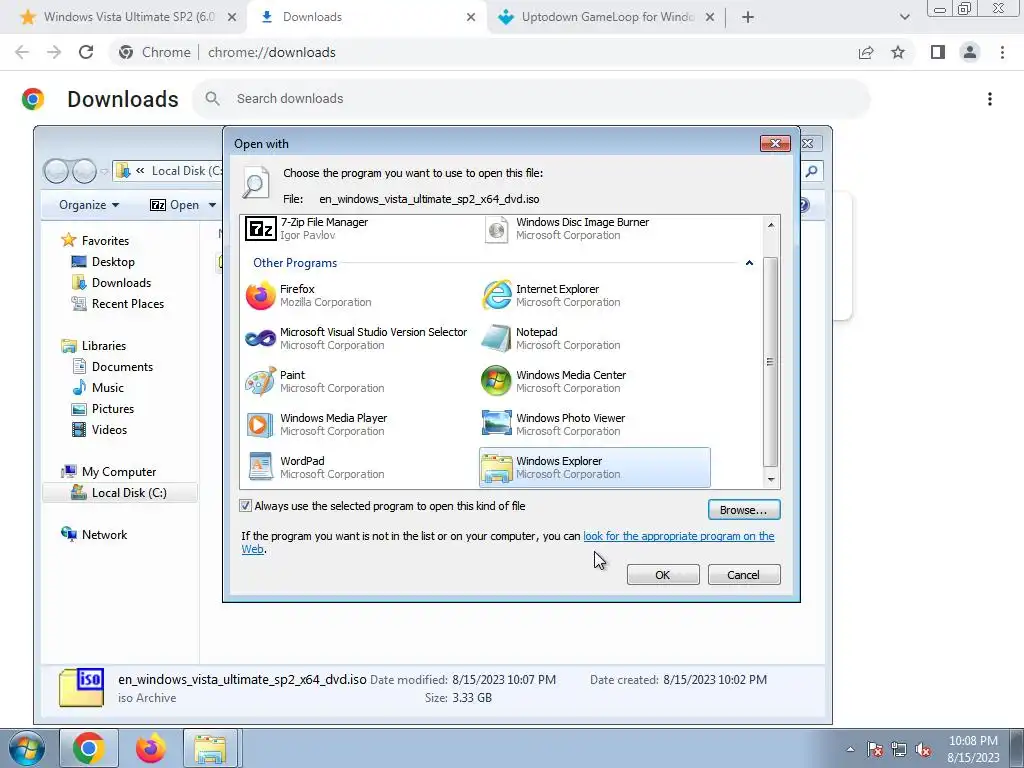
Task: Cancel the Open with dialog
Action: (x=744, y=575)
